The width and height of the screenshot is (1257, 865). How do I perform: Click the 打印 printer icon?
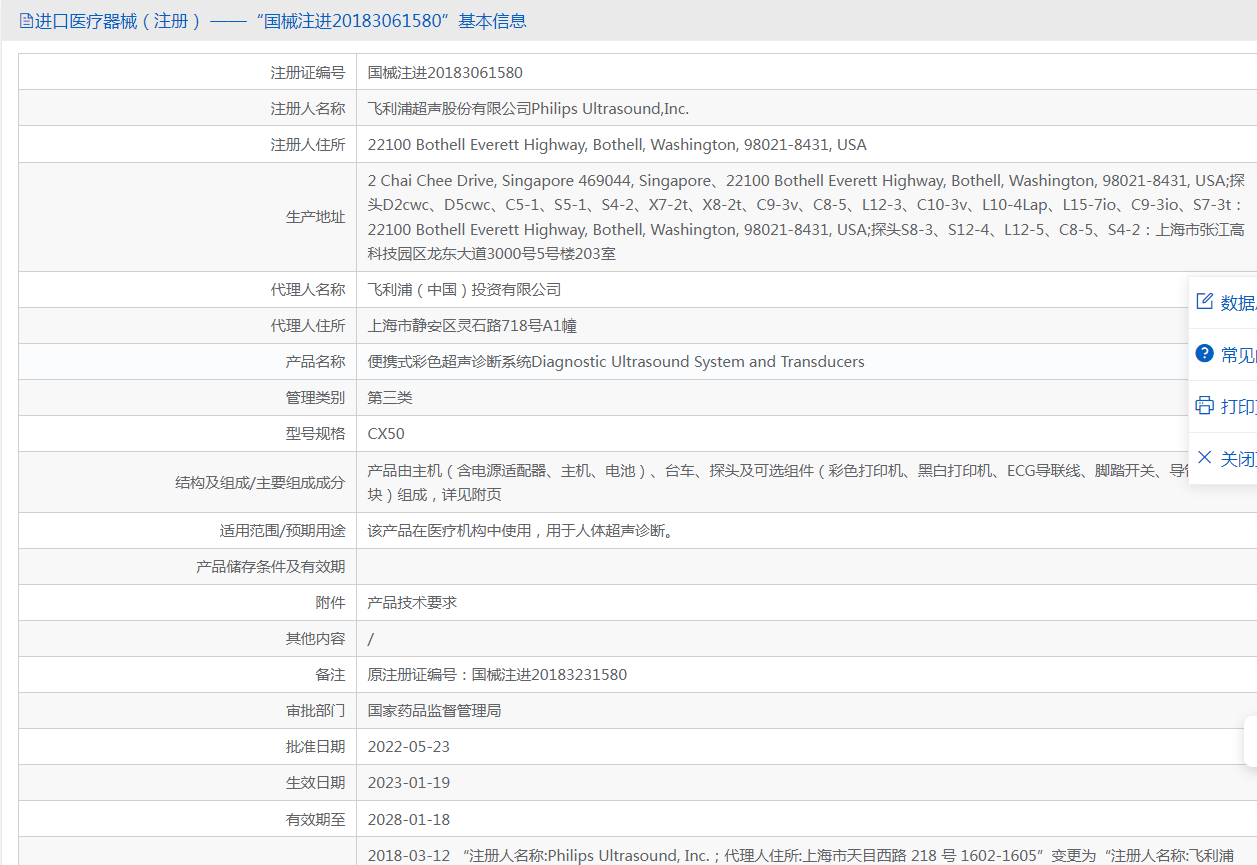coord(1204,405)
